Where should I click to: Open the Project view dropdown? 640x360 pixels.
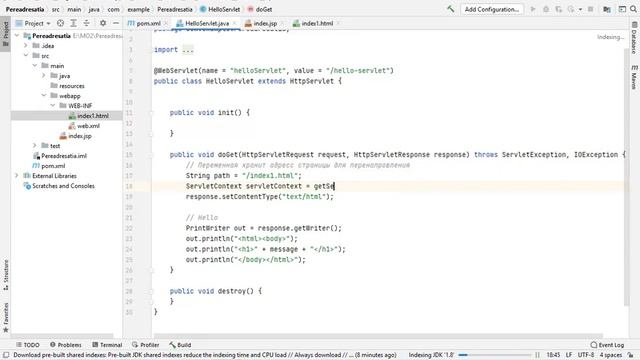click(x=33, y=23)
